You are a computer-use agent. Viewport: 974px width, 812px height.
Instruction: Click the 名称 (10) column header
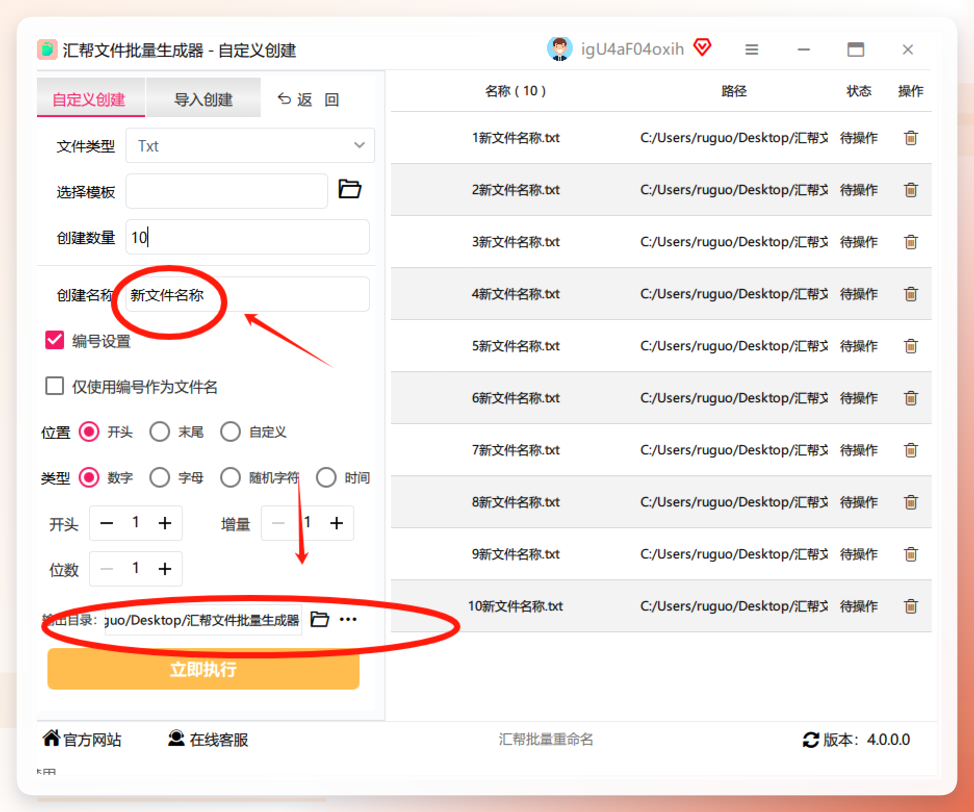(x=516, y=91)
